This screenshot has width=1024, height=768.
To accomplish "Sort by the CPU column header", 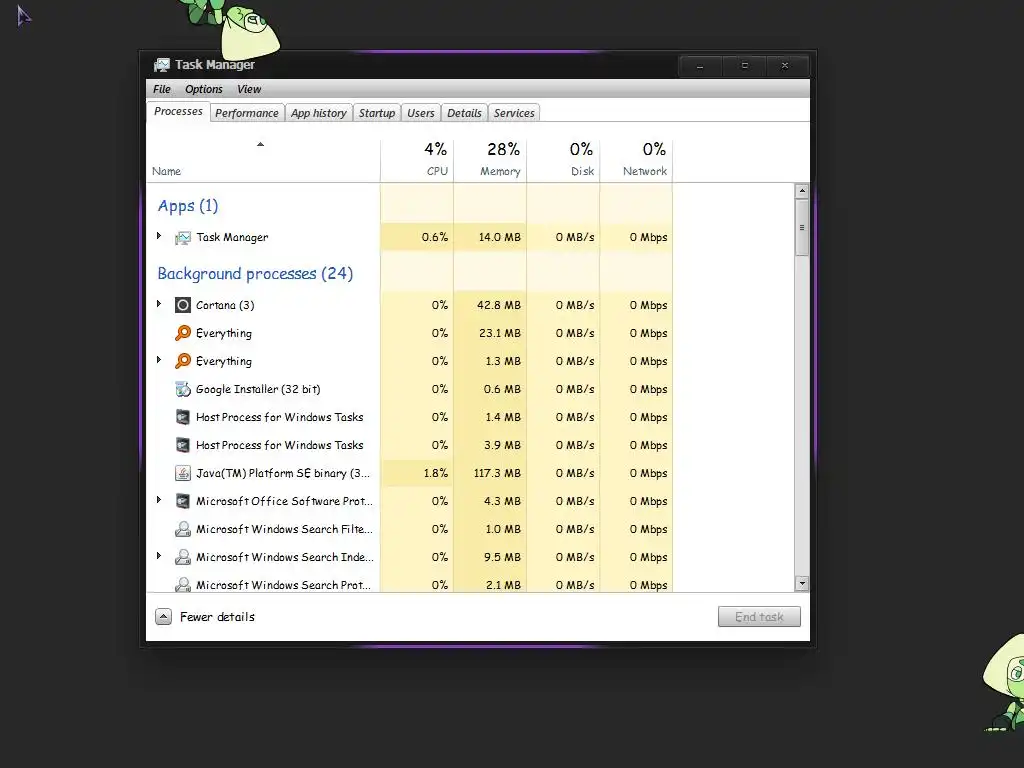I will (417, 160).
